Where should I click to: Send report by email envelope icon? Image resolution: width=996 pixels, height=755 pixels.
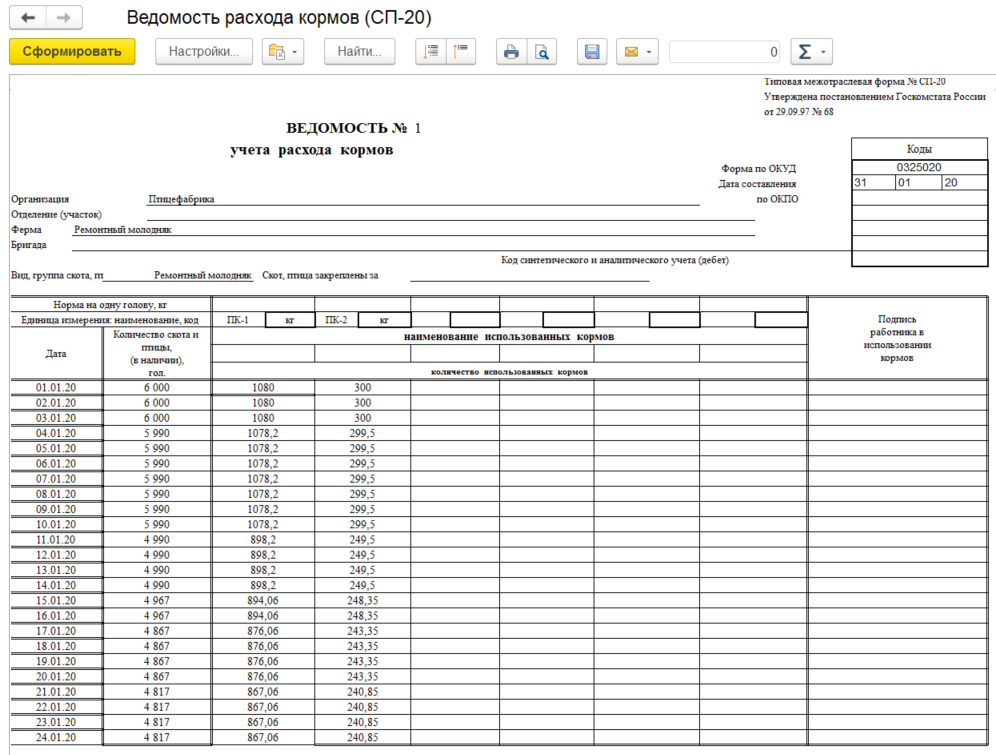tap(630, 52)
